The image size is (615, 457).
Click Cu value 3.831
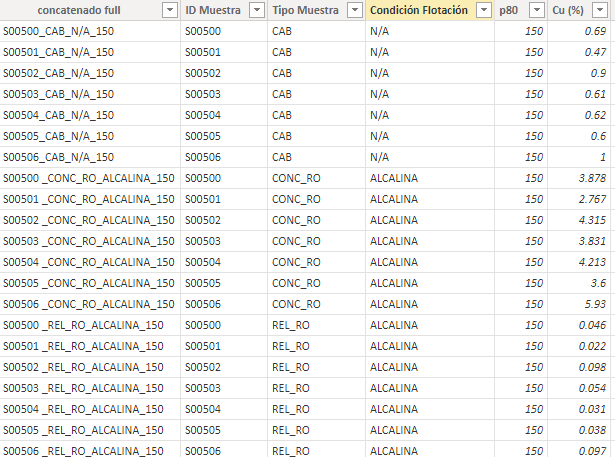pos(579,241)
